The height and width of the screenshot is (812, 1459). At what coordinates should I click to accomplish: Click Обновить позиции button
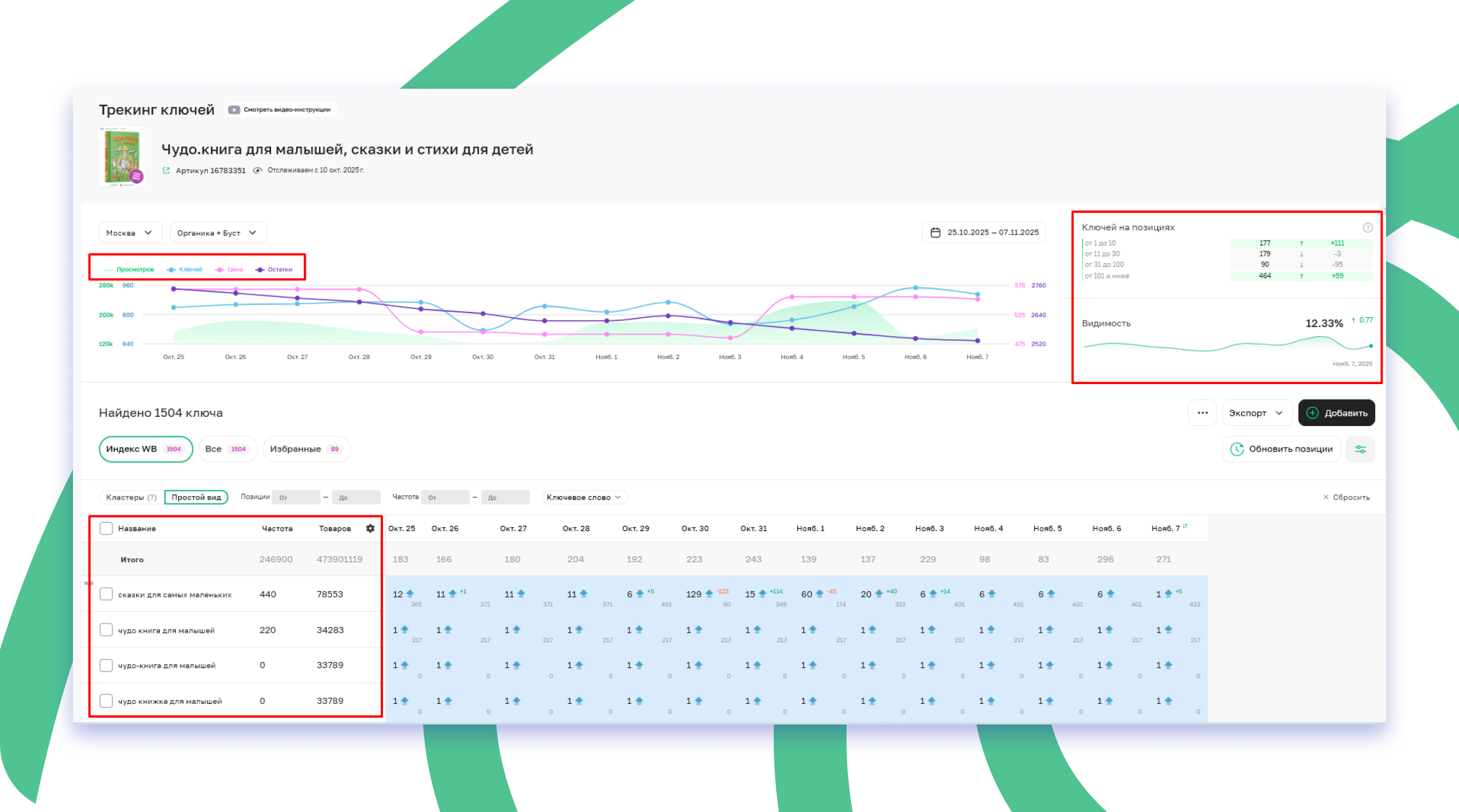click(x=1281, y=449)
